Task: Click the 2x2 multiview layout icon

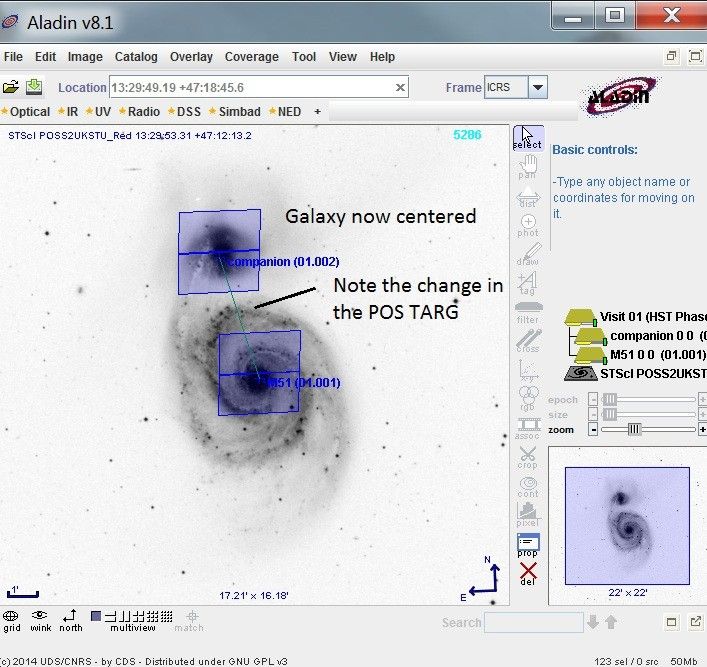Action: [139, 616]
